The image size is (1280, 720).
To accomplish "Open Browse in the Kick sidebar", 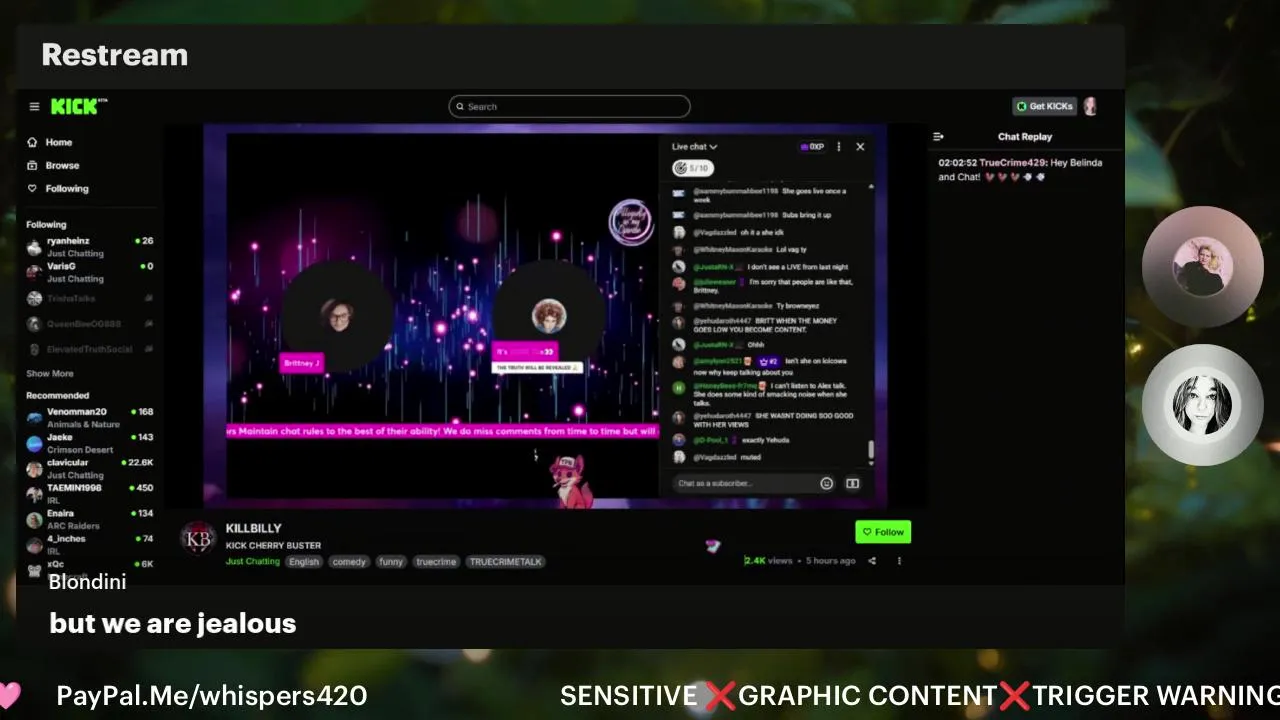I will coord(62,165).
